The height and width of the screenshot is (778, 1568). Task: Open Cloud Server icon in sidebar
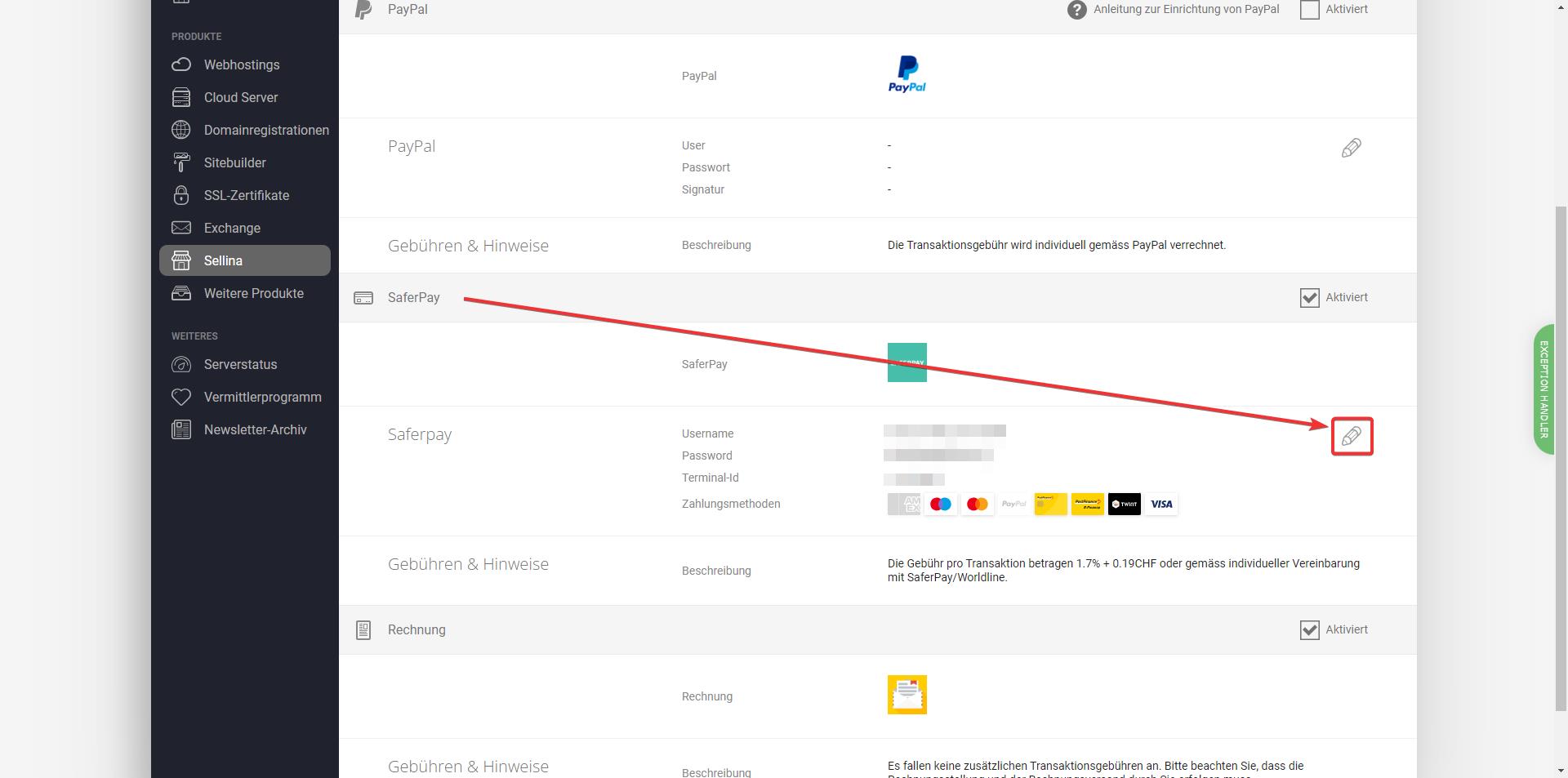181,97
